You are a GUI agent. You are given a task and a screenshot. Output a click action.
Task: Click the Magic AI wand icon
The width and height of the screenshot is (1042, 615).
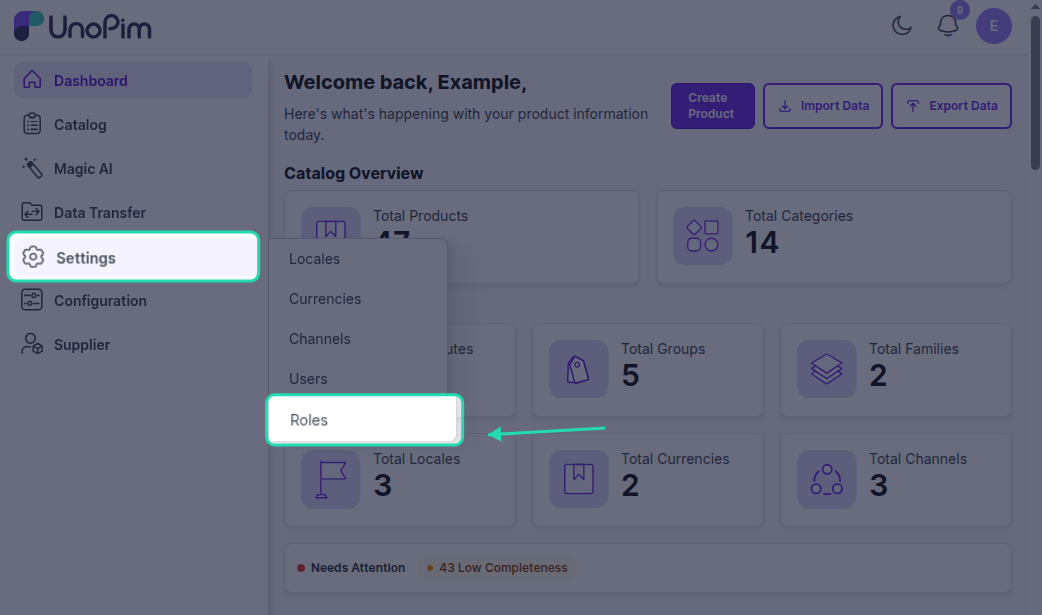pos(32,168)
